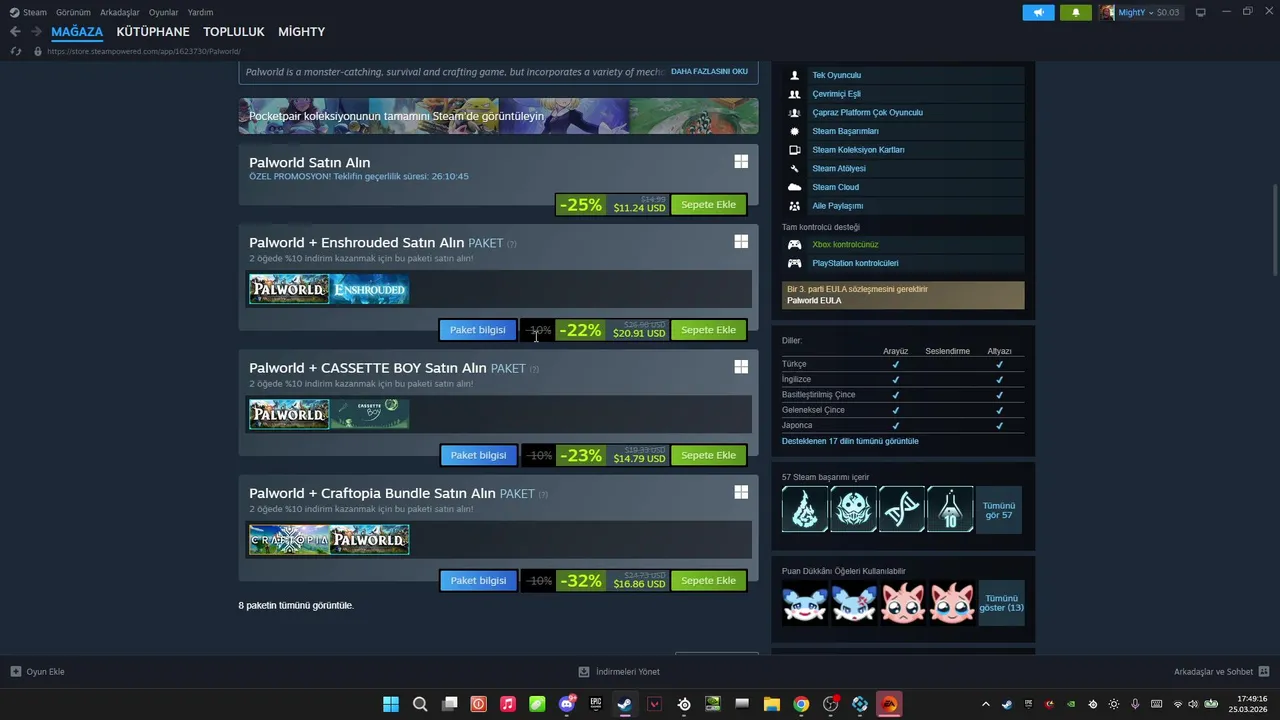The image size is (1280, 720).
Task: Switch to the TOPLULUK tab
Action: click(x=234, y=32)
